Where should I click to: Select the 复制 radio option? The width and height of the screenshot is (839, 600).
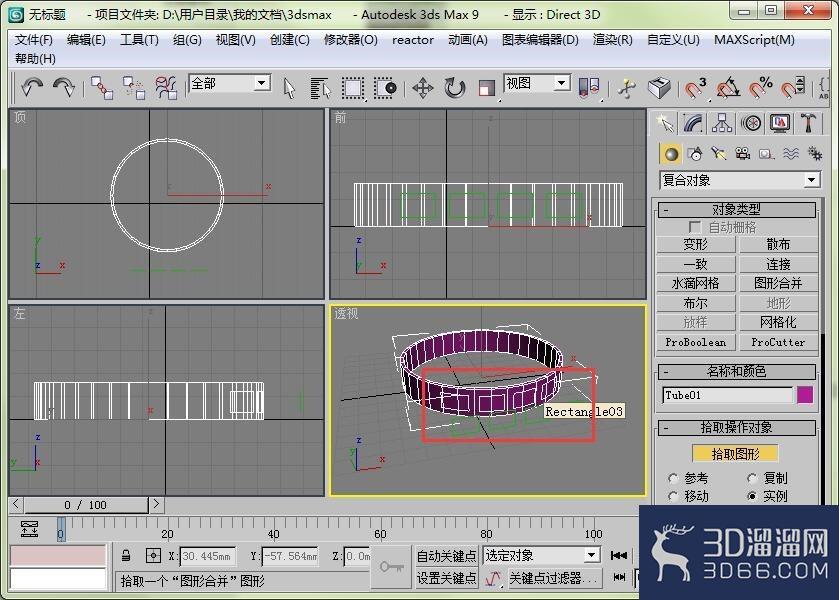[x=752, y=478]
